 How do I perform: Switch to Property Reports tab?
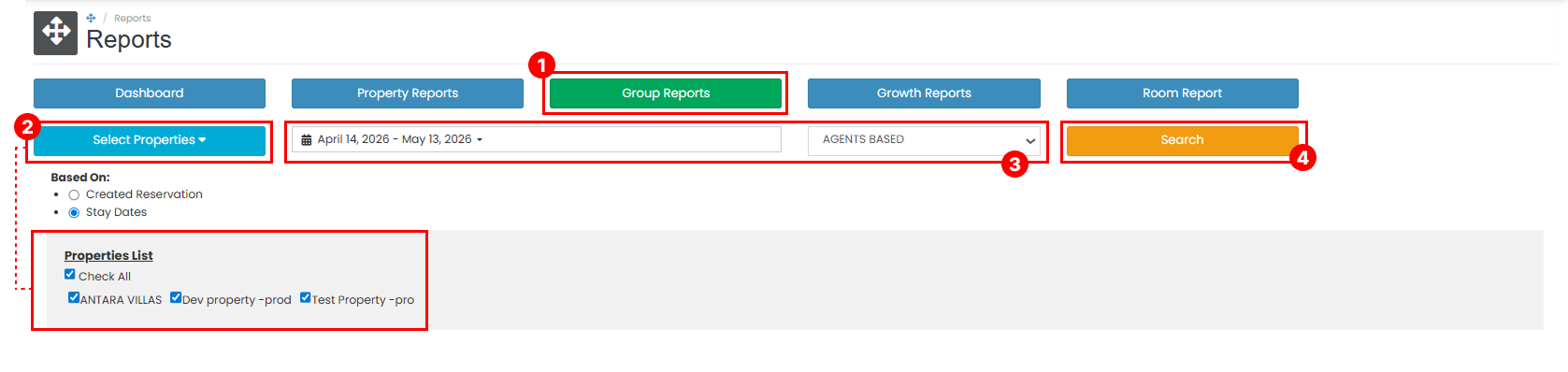408,93
